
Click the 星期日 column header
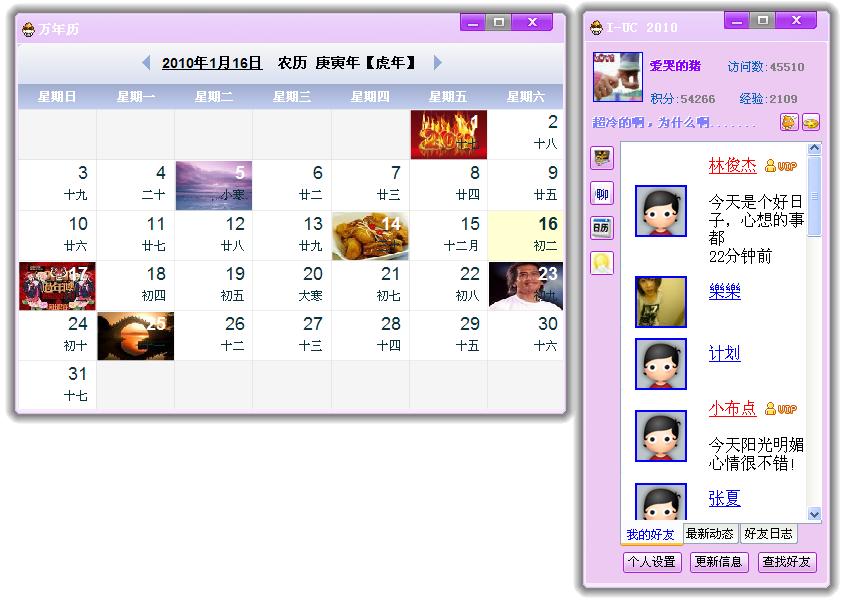pos(57,97)
